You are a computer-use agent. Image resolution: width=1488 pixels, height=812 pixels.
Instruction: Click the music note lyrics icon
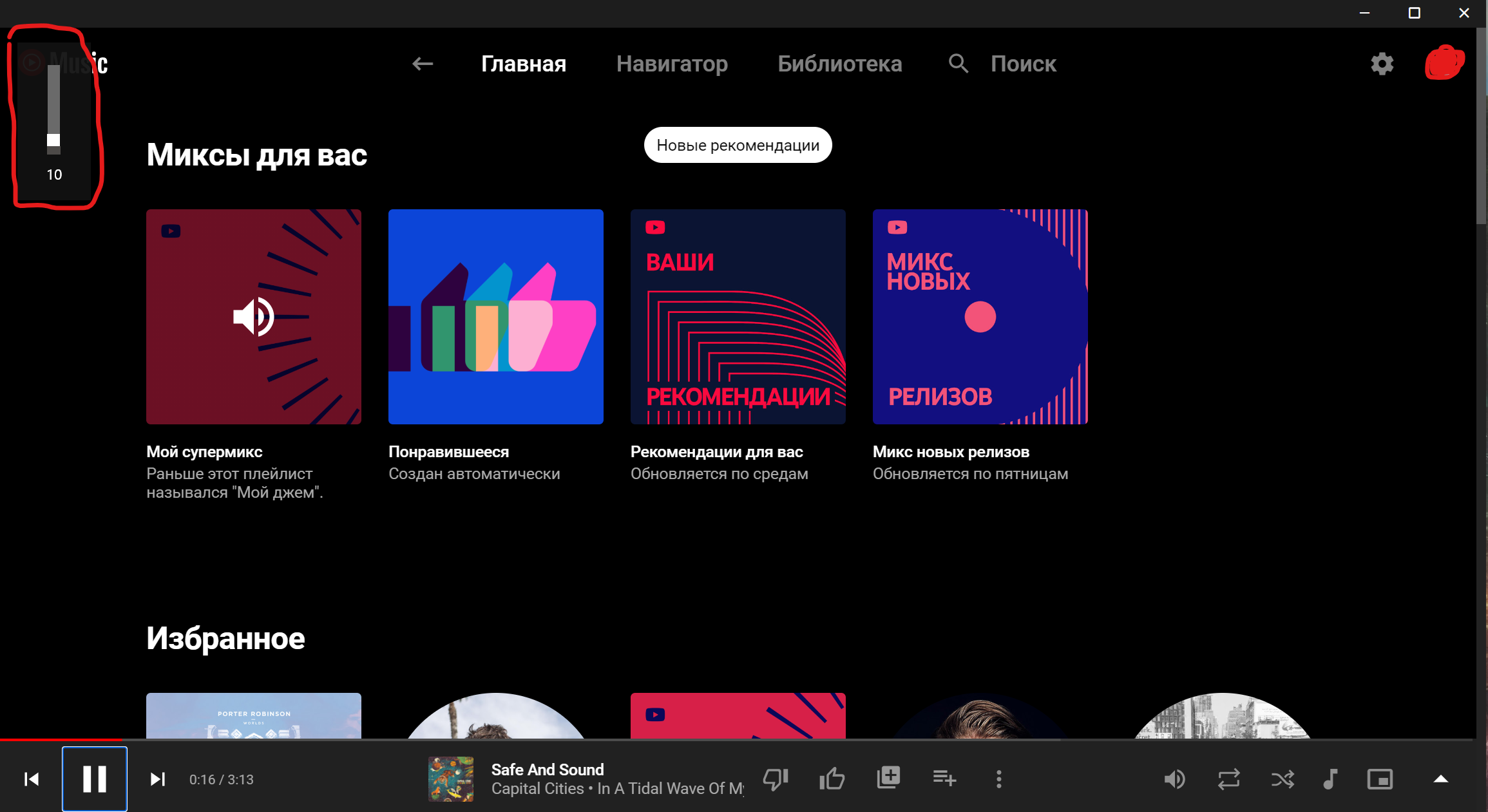pos(1330,779)
